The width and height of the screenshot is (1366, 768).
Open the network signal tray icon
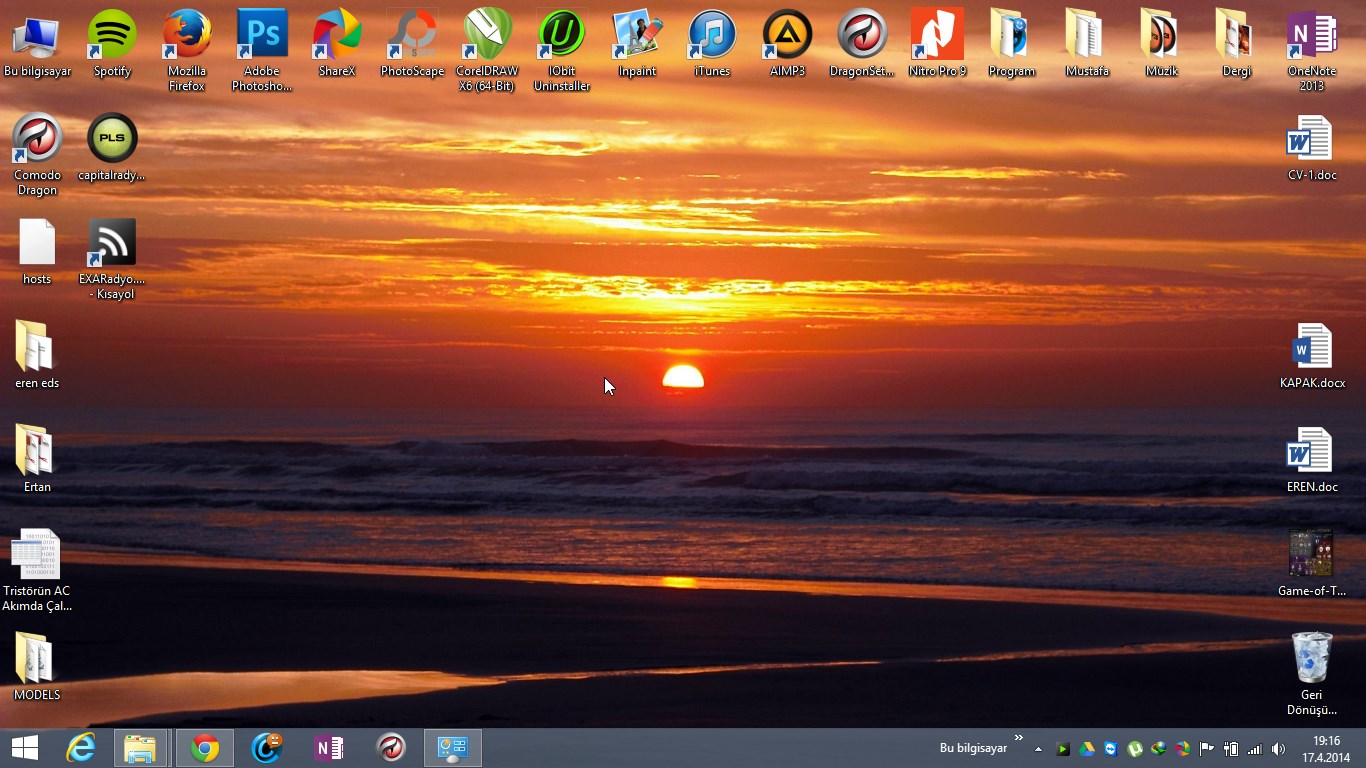click(1255, 749)
